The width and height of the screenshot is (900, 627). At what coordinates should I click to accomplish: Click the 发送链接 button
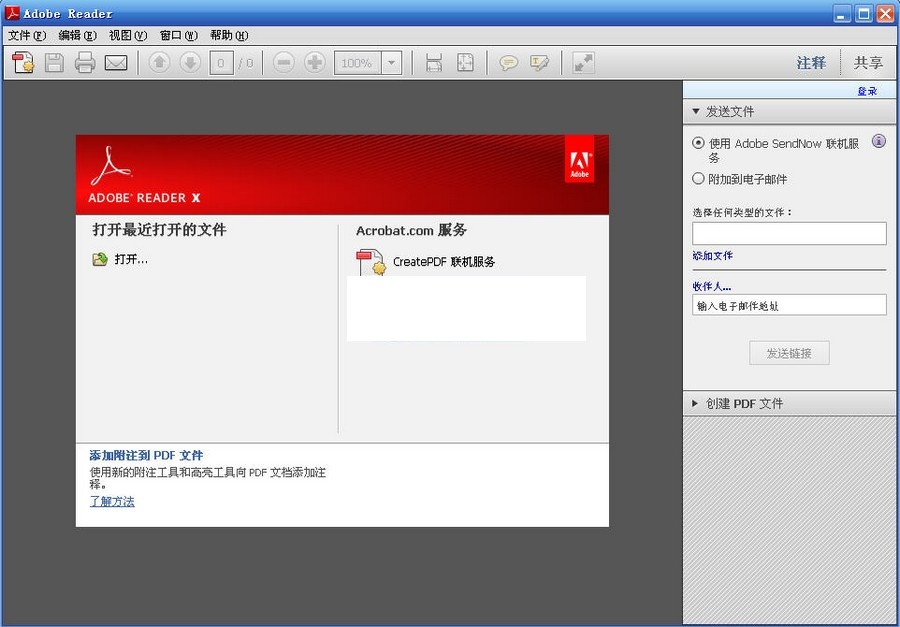(789, 353)
